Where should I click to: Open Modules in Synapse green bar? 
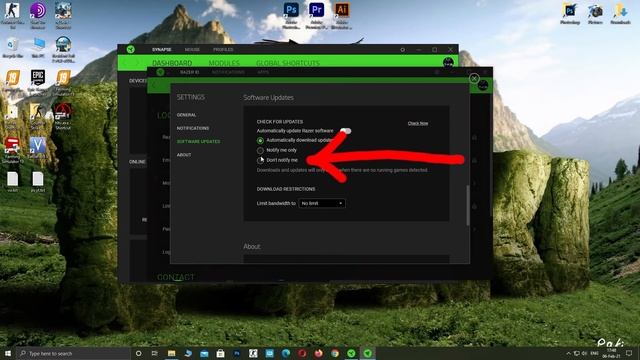(x=224, y=63)
